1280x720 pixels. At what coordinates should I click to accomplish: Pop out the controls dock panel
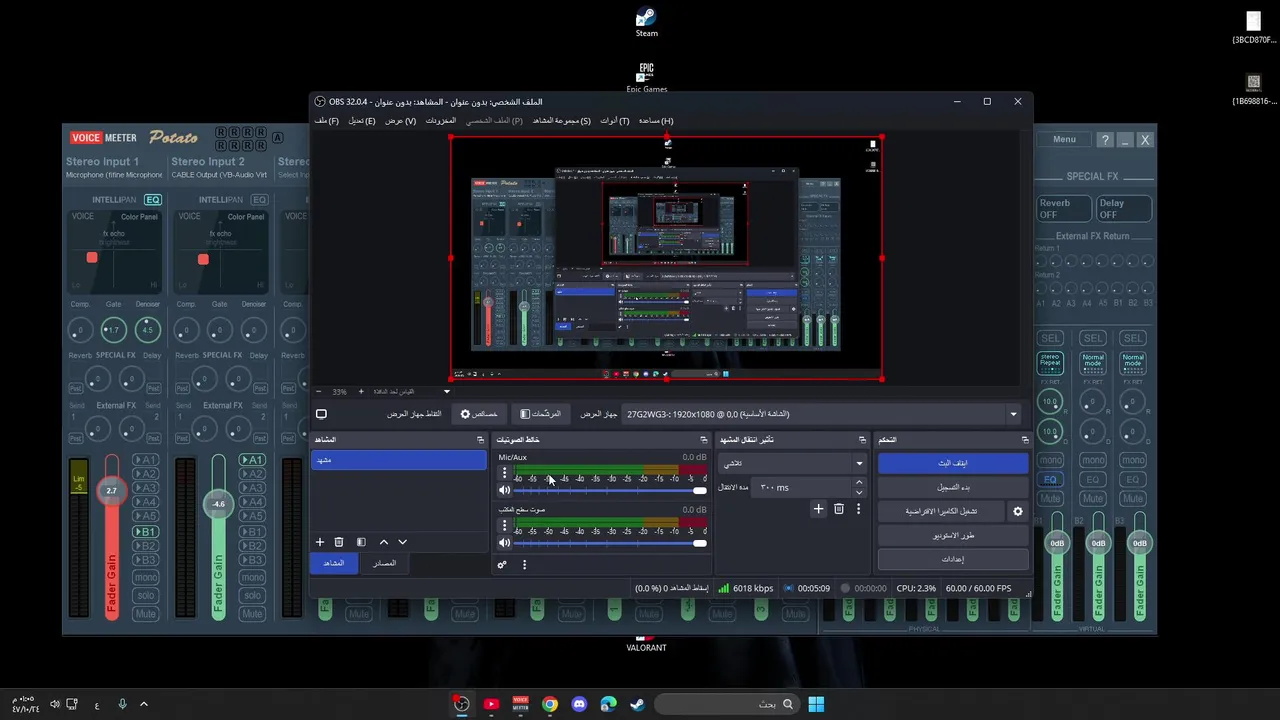[1024, 440]
